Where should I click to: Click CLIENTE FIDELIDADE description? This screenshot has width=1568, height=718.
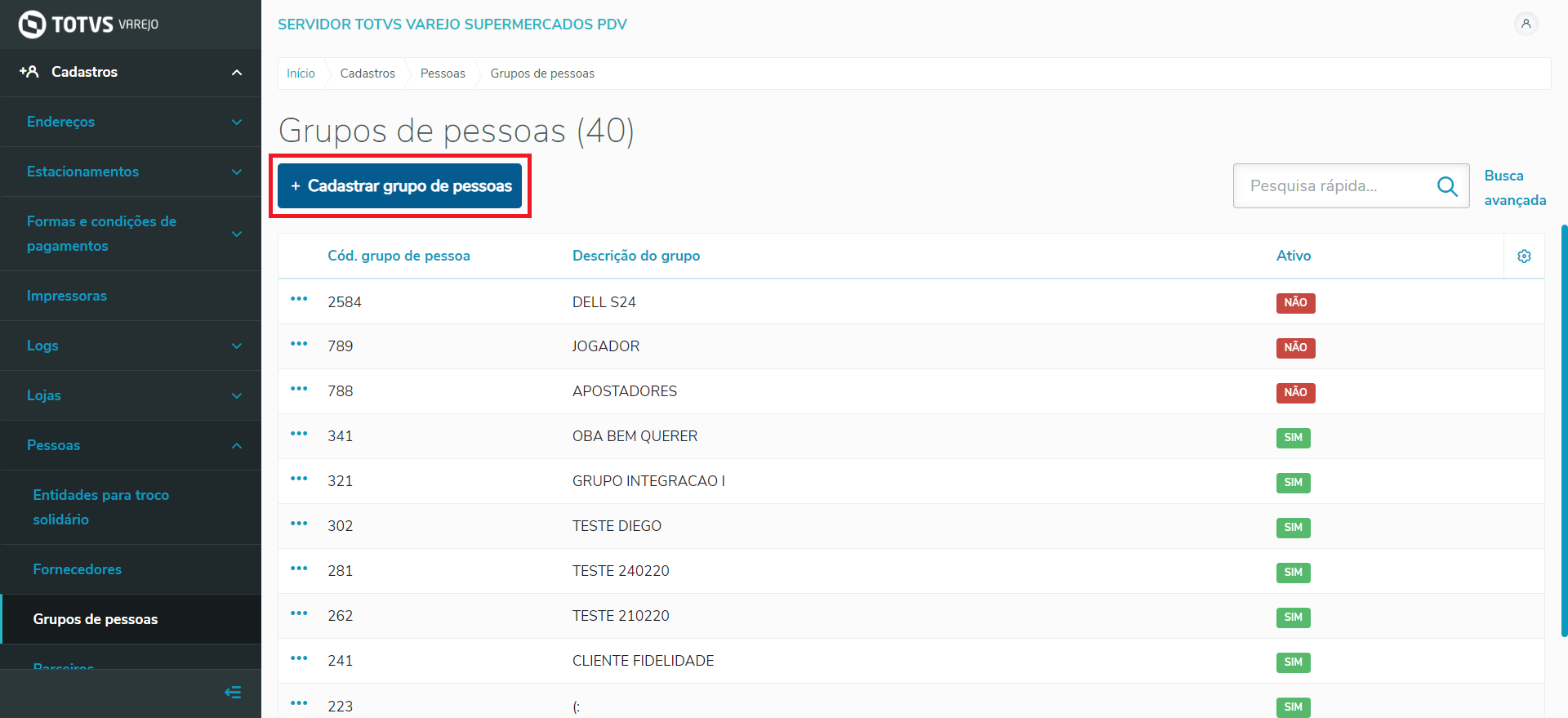pyautogui.click(x=644, y=661)
